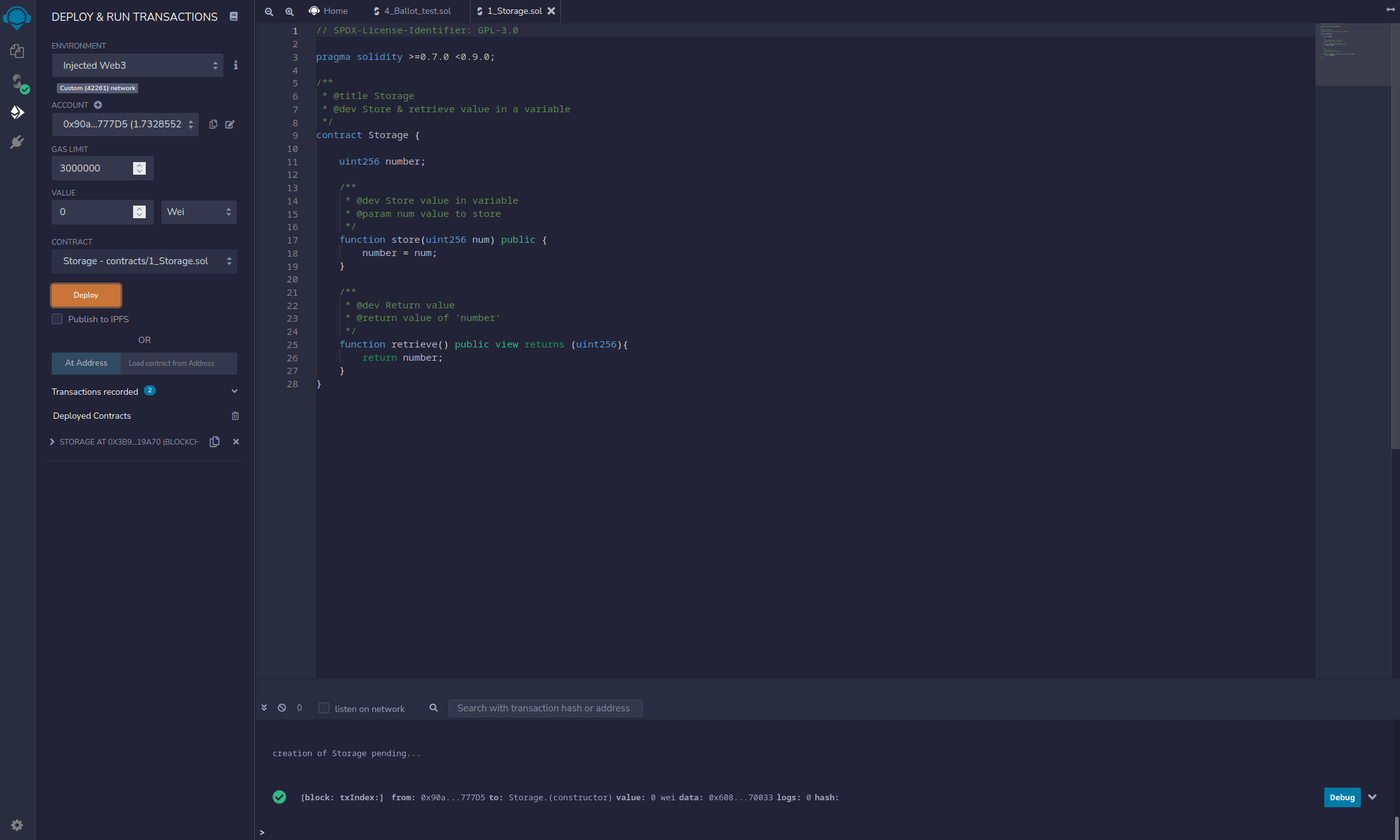Zoom in the code editor
Image resolution: width=1400 pixels, height=840 pixels.
pyautogui.click(x=290, y=11)
